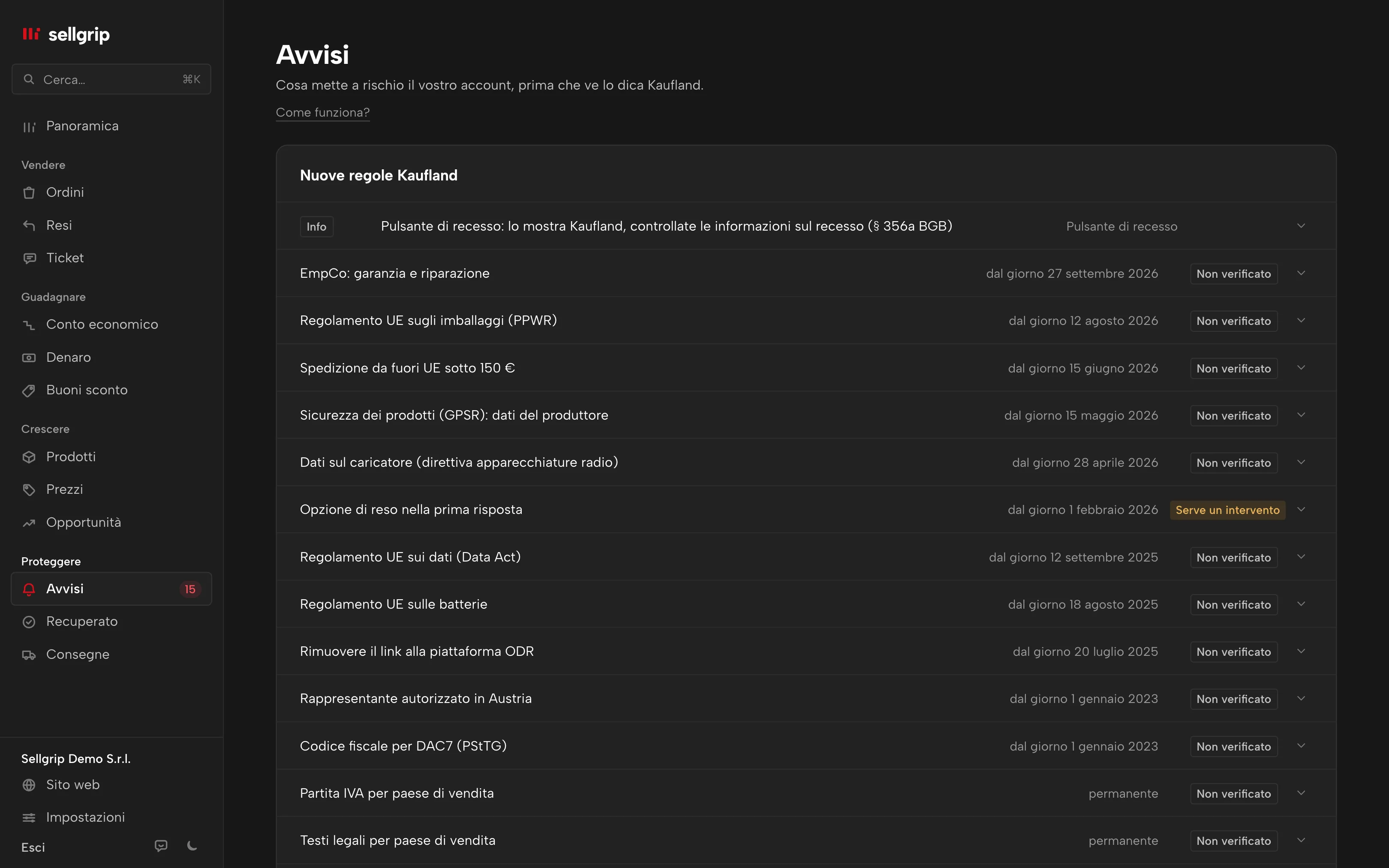Click the Recuperato checkmark circle icon

[x=29, y=622]
